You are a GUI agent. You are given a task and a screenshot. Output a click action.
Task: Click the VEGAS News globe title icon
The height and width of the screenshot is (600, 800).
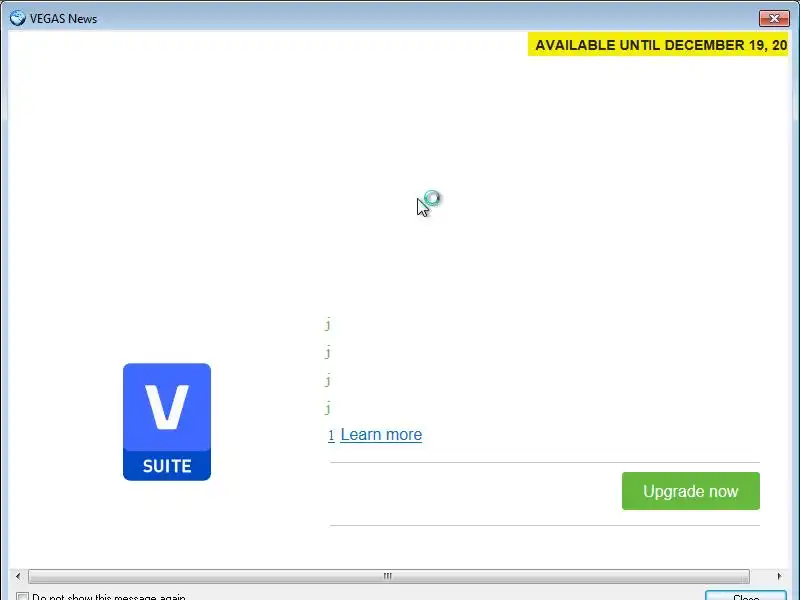click(x=17, y=18)
